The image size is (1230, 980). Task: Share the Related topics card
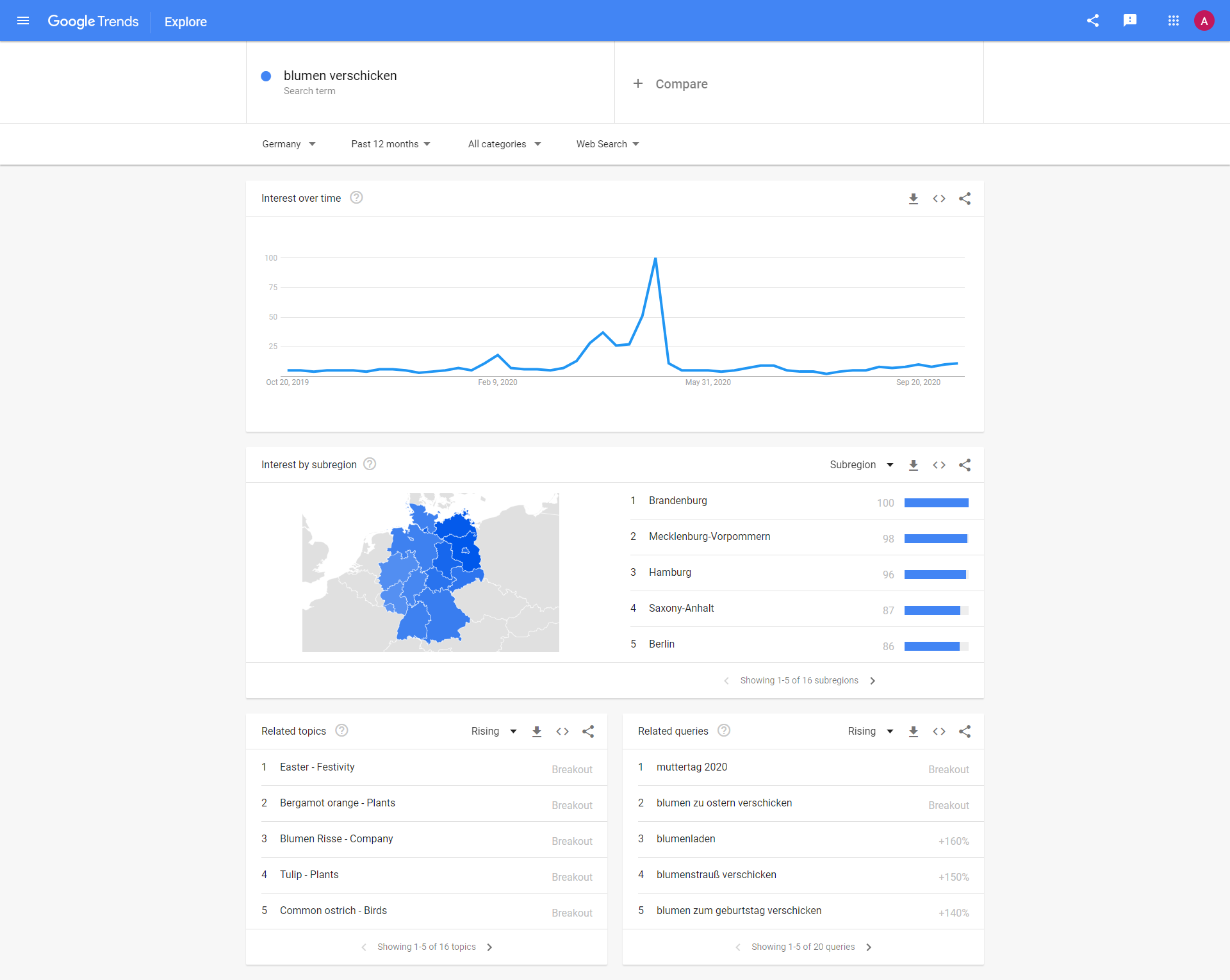[588, 731]
